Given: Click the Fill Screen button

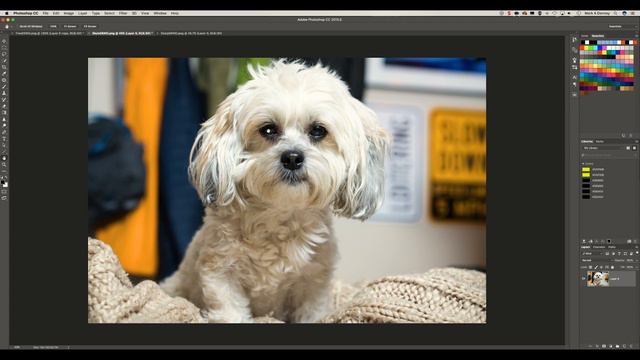Looking at the screenshot, I should pyautogui.click(x=90, y=26).
